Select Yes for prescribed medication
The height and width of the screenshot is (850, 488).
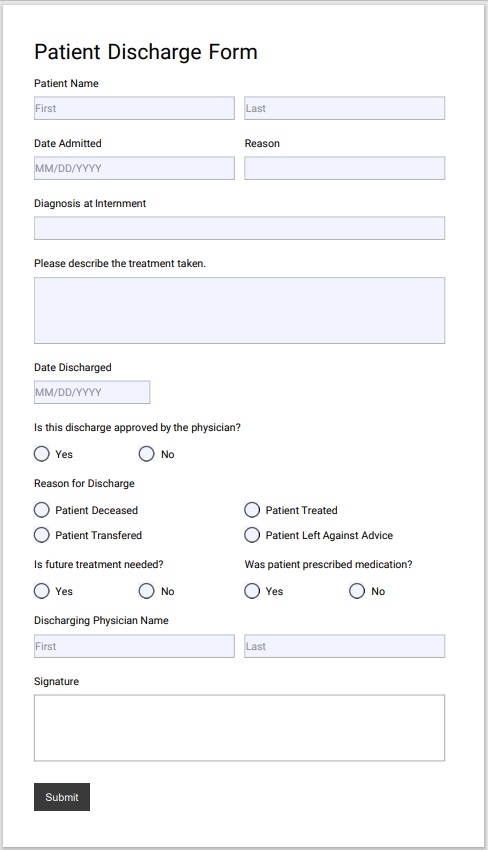[252, 591]
